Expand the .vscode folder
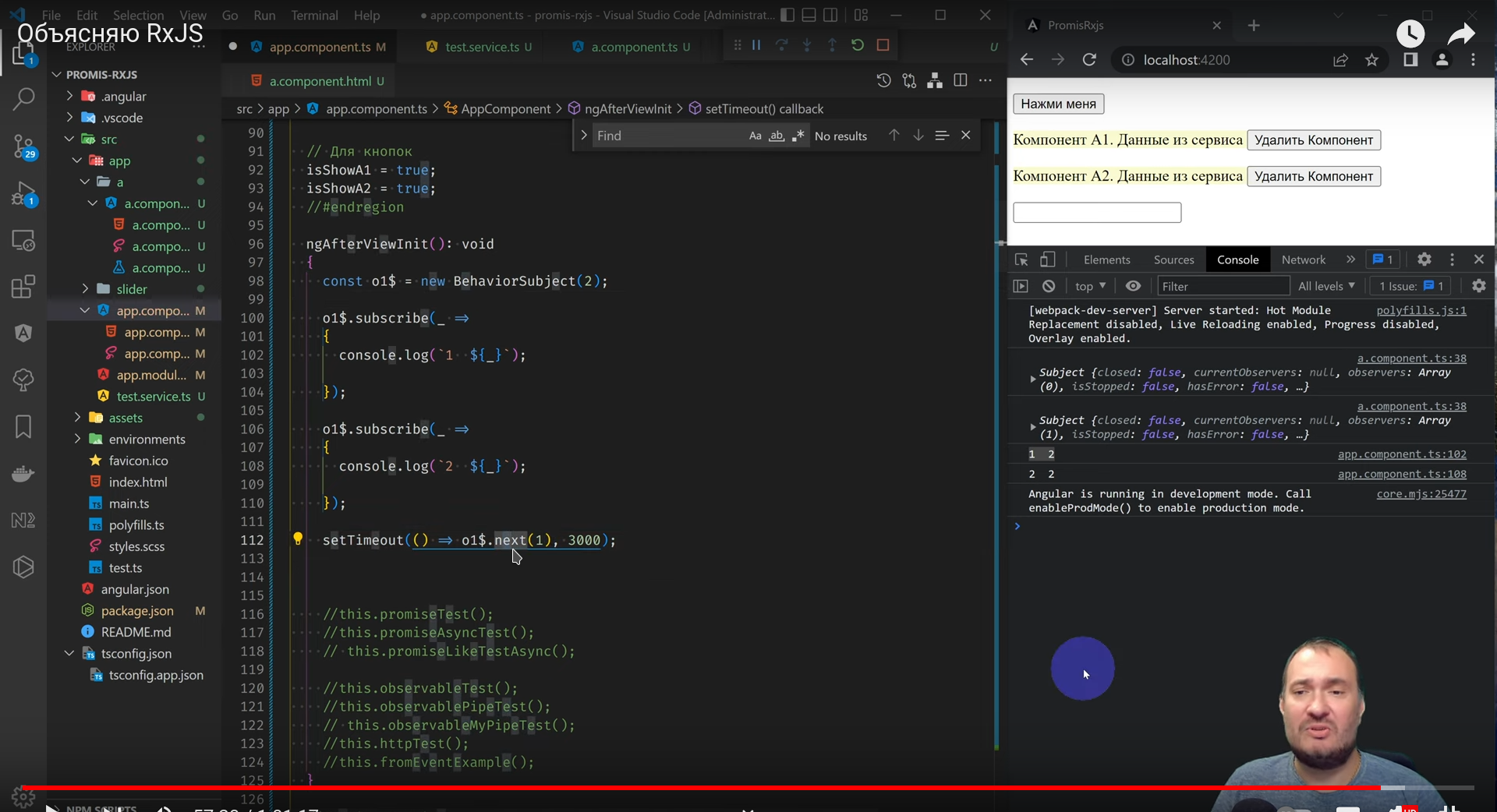1497x812 pixels. pyautogui.click(x=69, y=118)
